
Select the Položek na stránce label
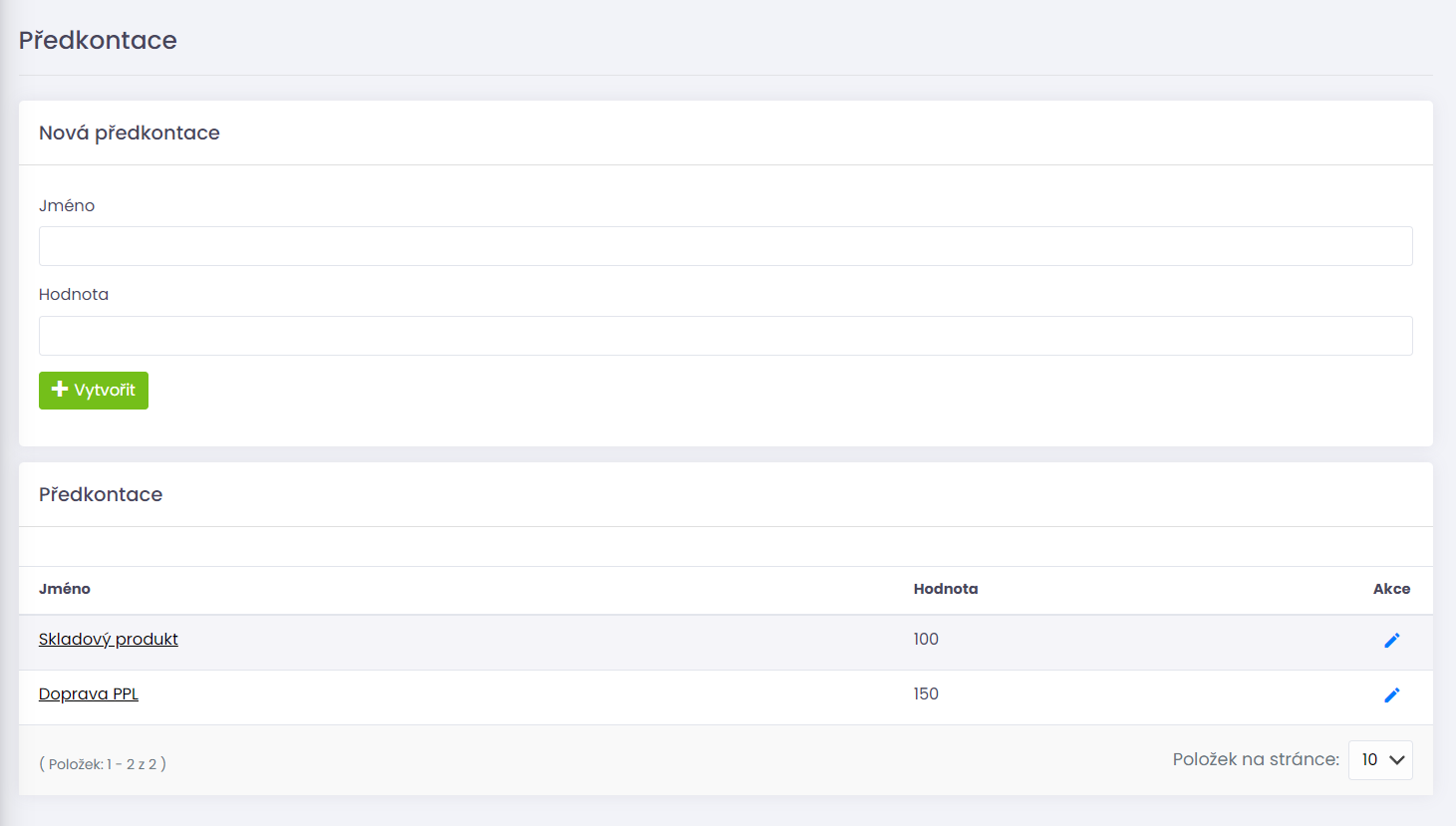point(1256,759)
